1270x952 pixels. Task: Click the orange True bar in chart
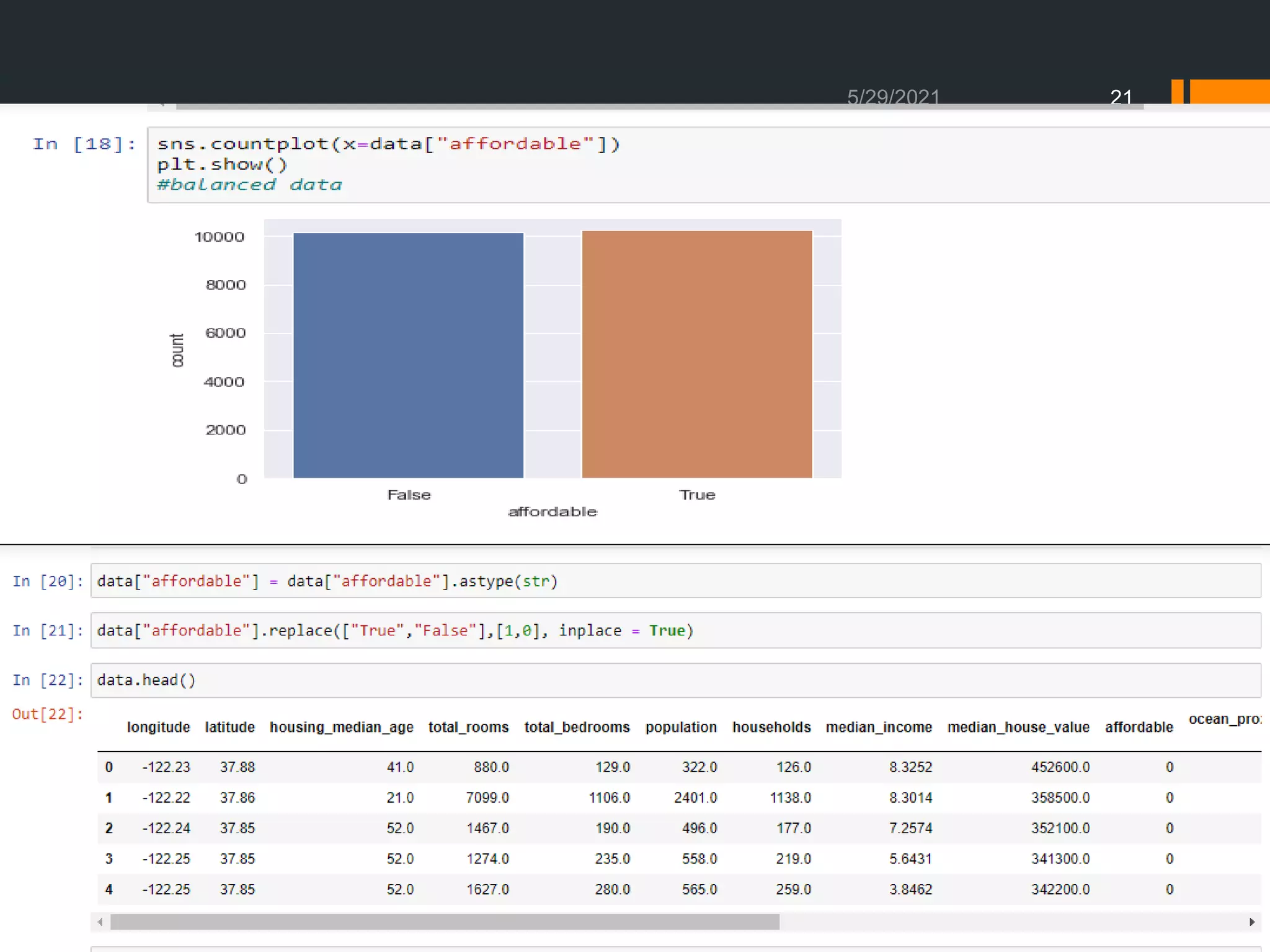point(696,355)
